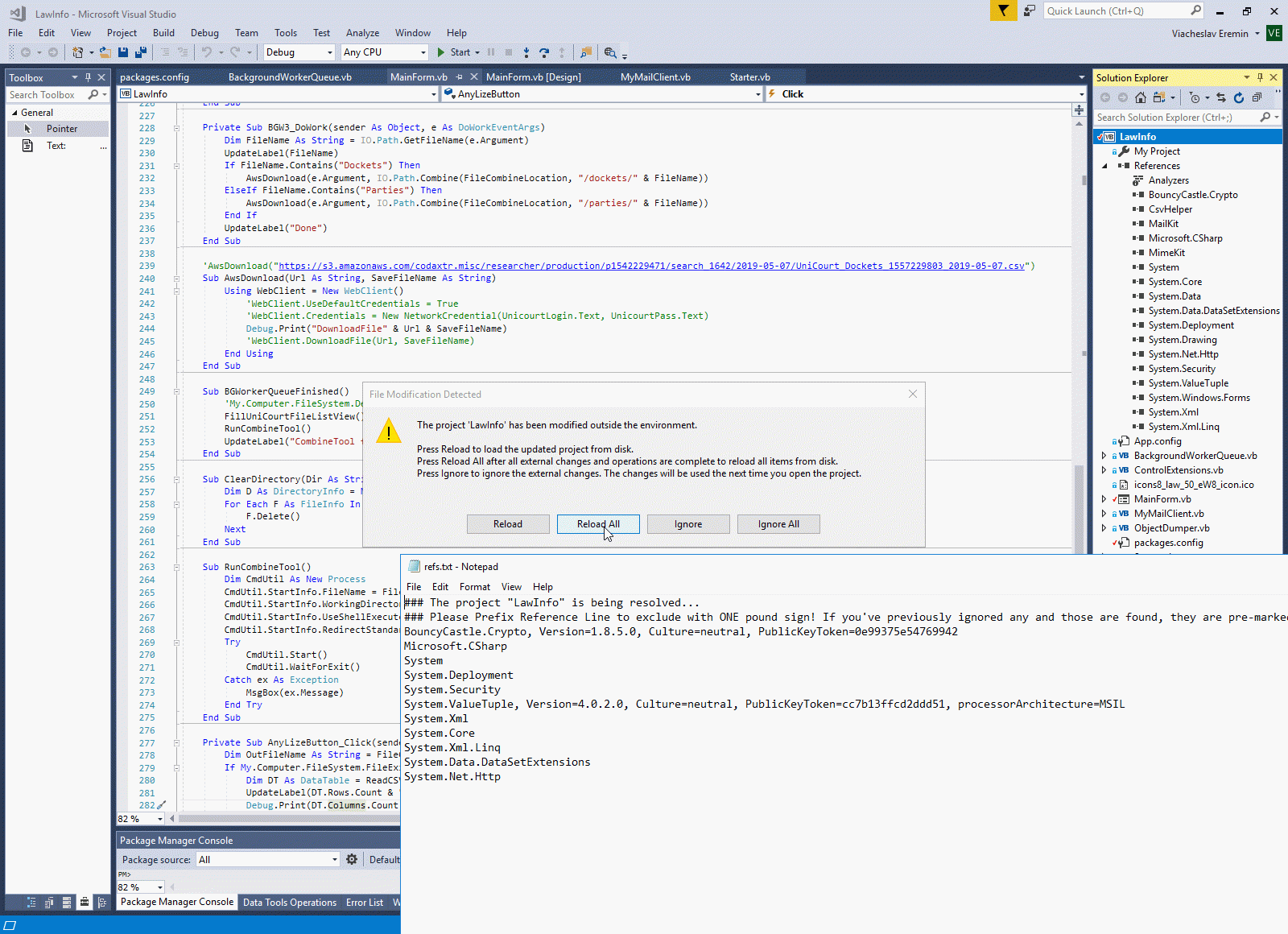The height and width of the screenshot is (934, 1288).
Task: Click the Step Into debug icon
Action: coord(526,52)
